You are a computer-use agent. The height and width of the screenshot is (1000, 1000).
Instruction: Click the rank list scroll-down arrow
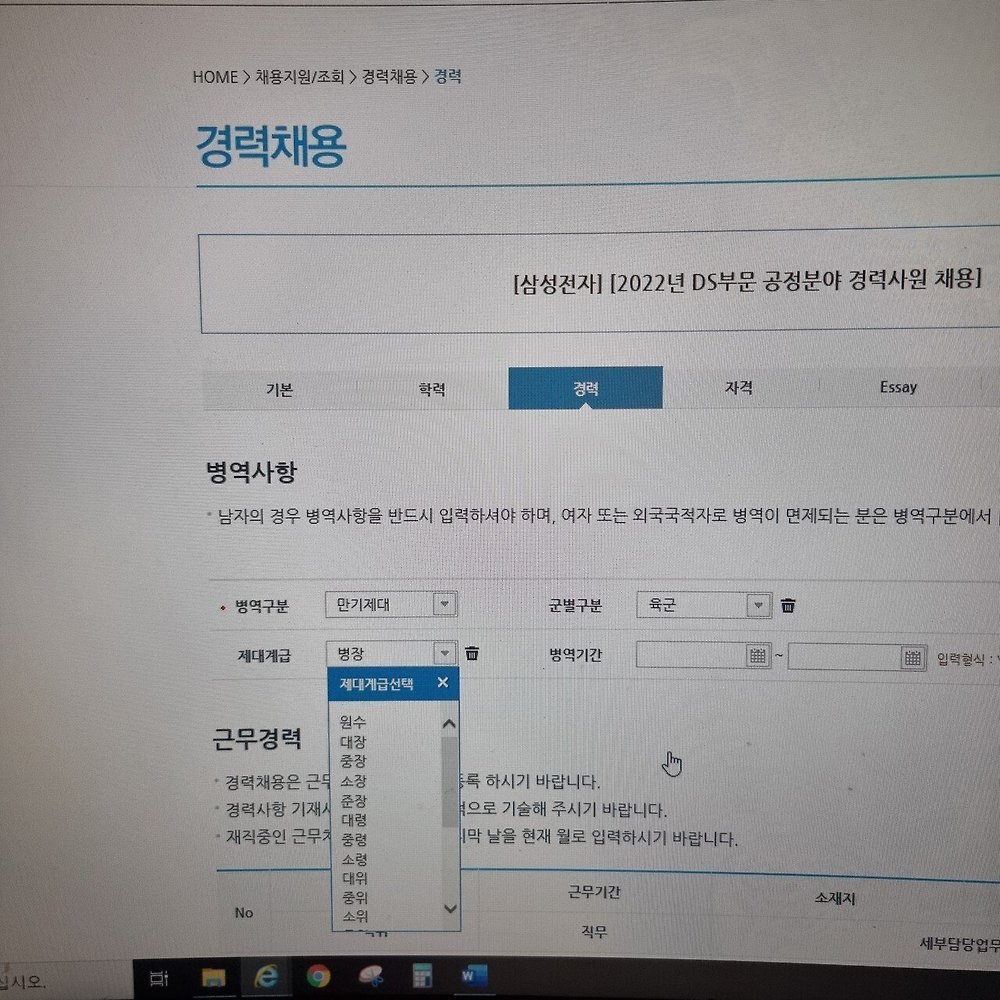(450, 909)
